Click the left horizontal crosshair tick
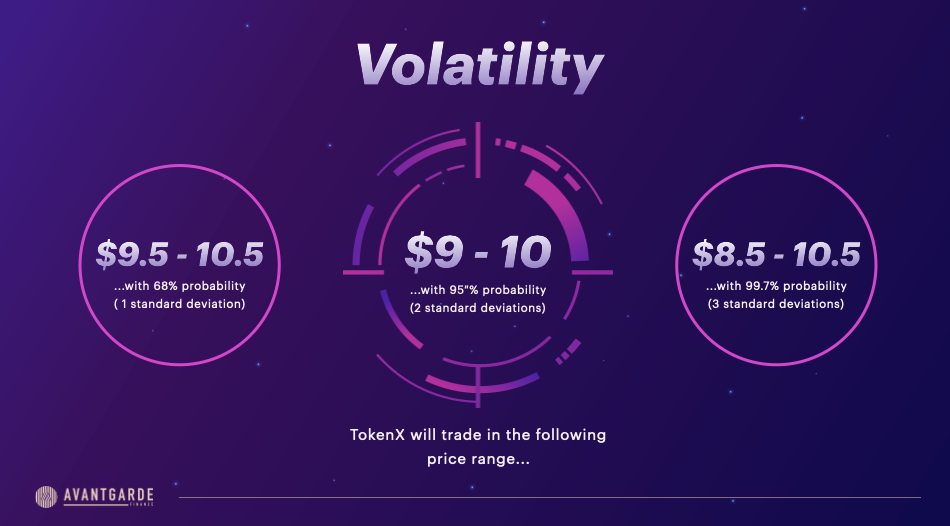This screenshot has height=526, width=950. pos(364,273)
